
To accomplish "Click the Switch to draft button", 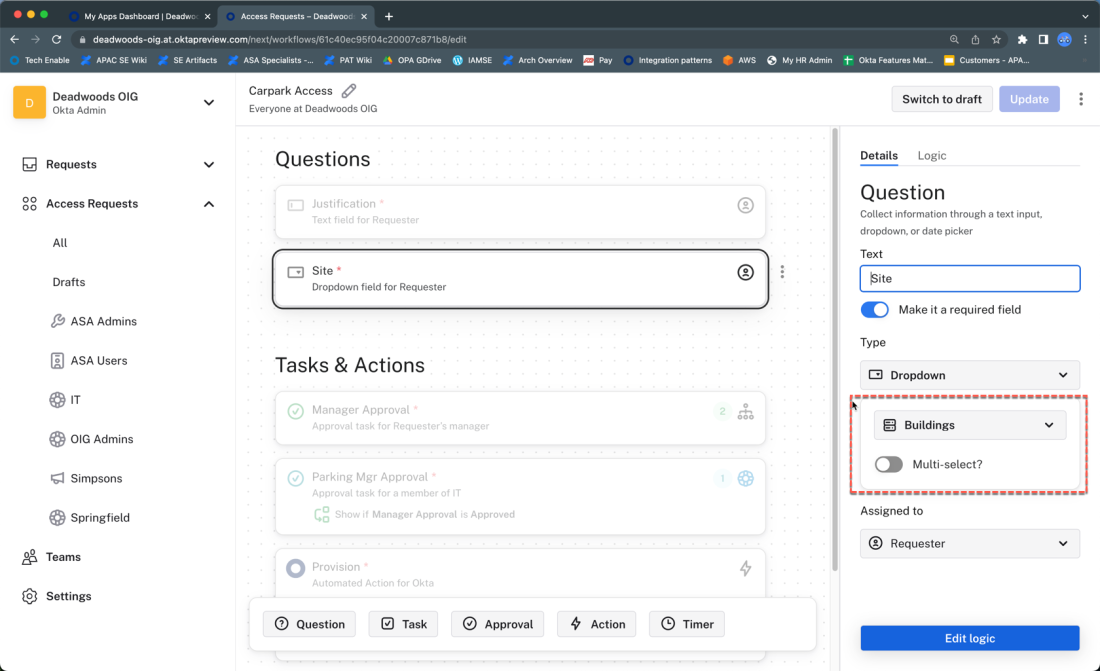I will [x=941, y=99].
